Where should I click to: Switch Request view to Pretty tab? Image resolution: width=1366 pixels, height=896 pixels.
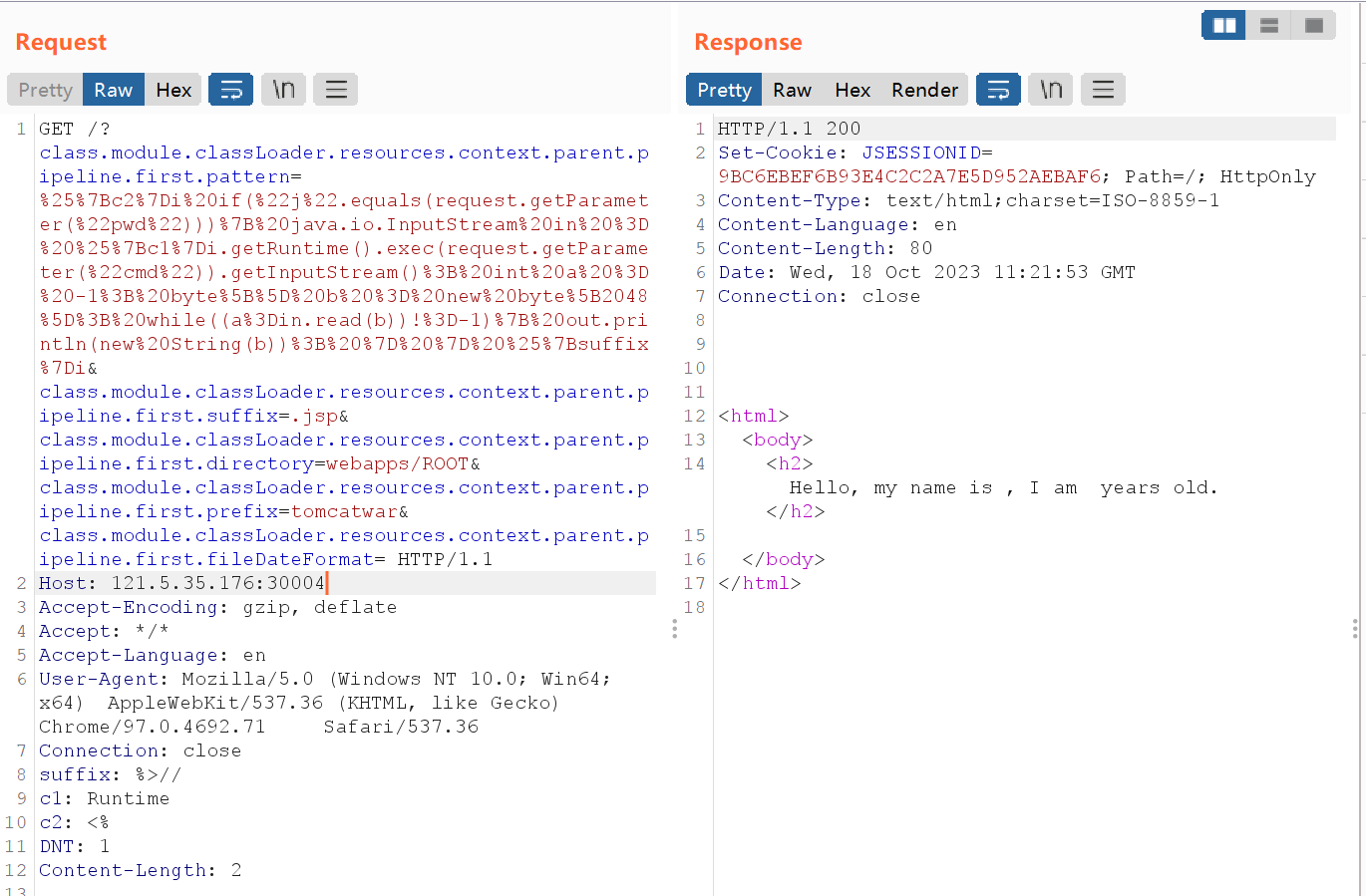tap(46, 90)
